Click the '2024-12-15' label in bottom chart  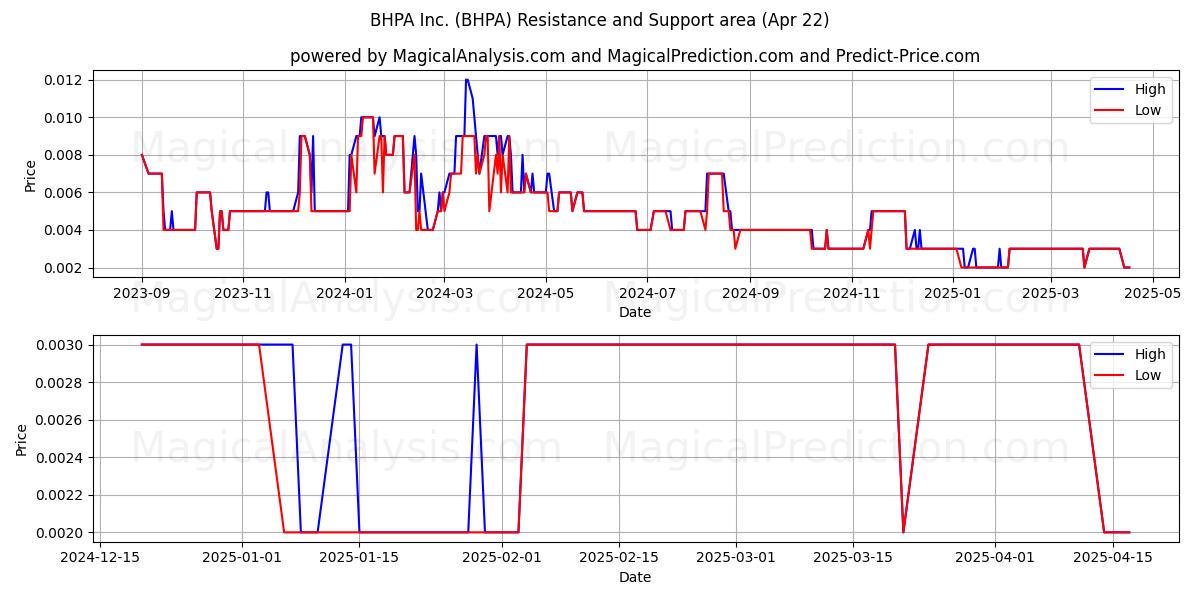tap(99, 558)
